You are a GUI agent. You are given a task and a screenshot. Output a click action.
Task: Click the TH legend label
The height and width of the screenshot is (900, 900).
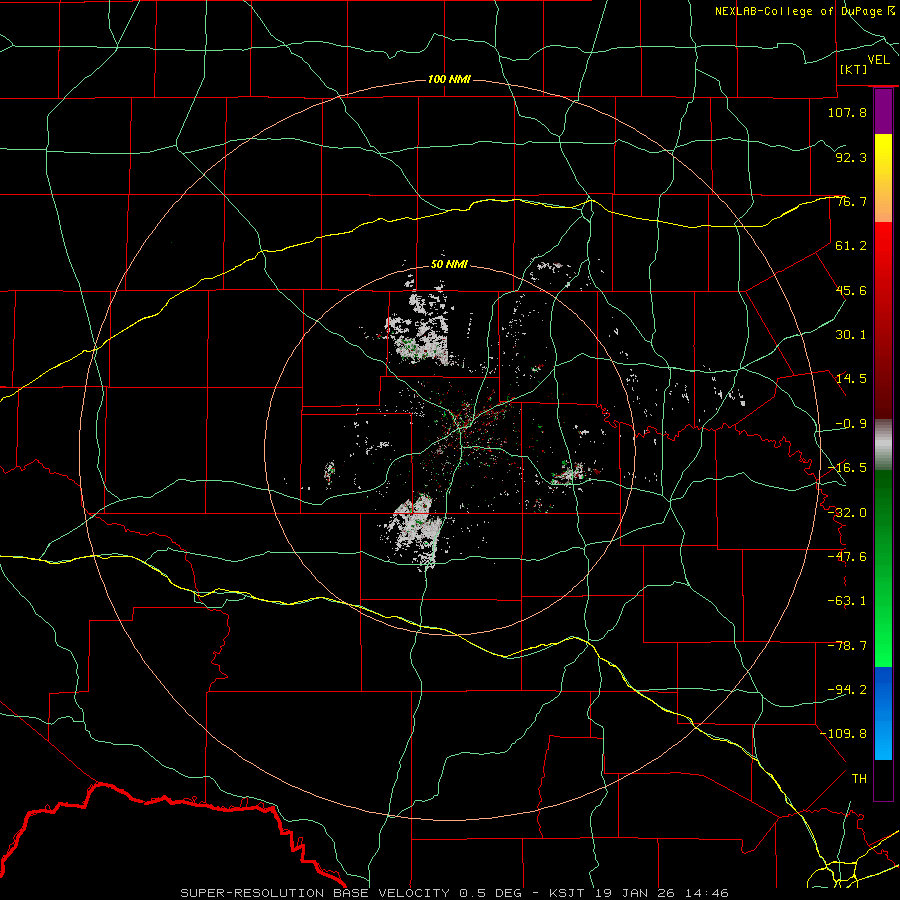pos(859,779)
